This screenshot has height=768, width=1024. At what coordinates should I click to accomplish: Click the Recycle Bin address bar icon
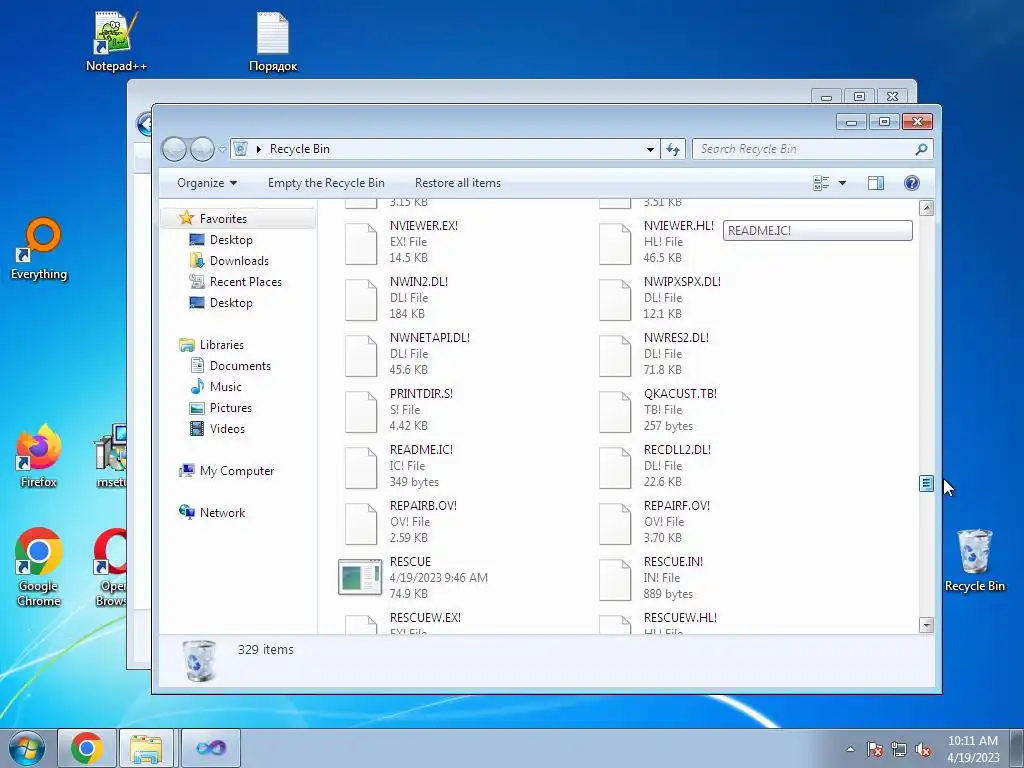[x=240, y=149]
